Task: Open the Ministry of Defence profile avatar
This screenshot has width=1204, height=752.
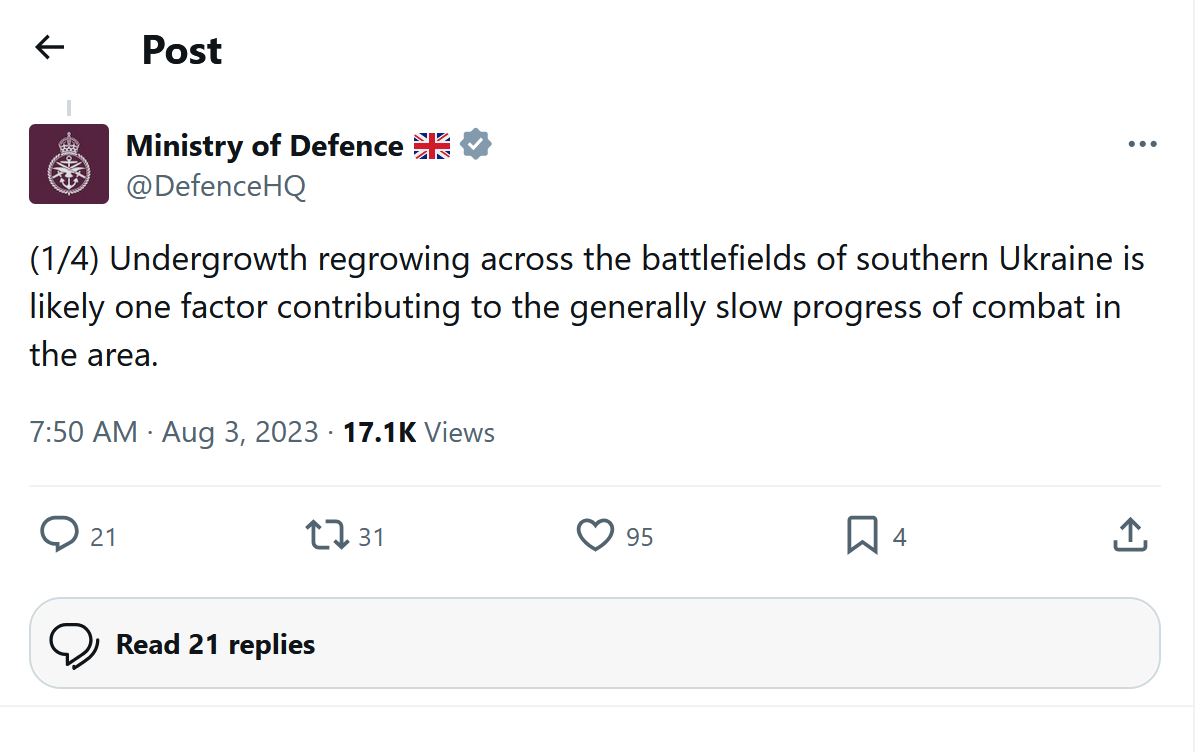Action: coord(69,164)
